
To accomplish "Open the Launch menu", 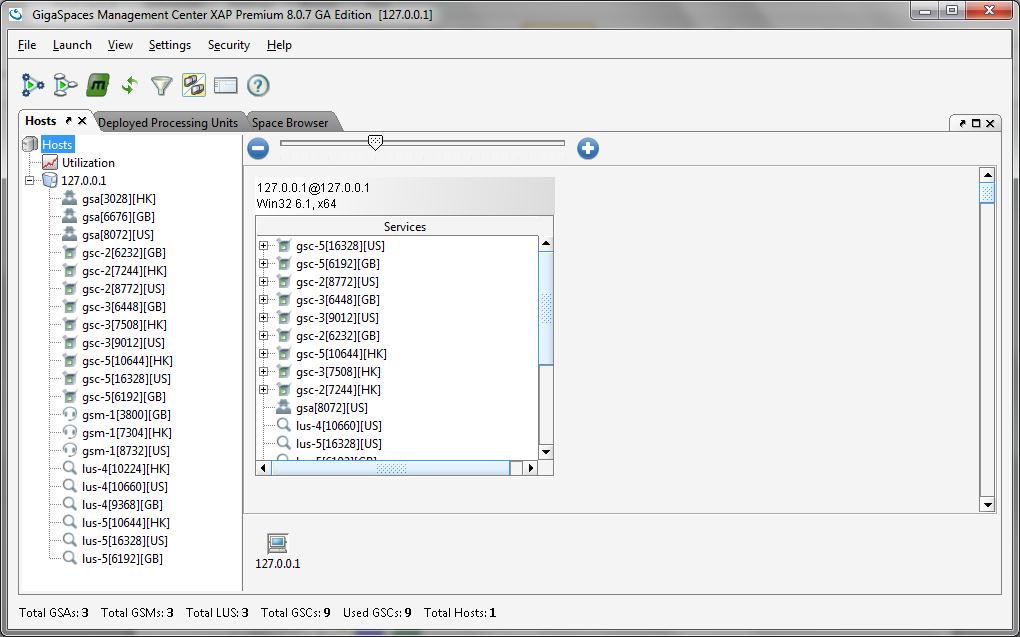I will pos(72,45).
